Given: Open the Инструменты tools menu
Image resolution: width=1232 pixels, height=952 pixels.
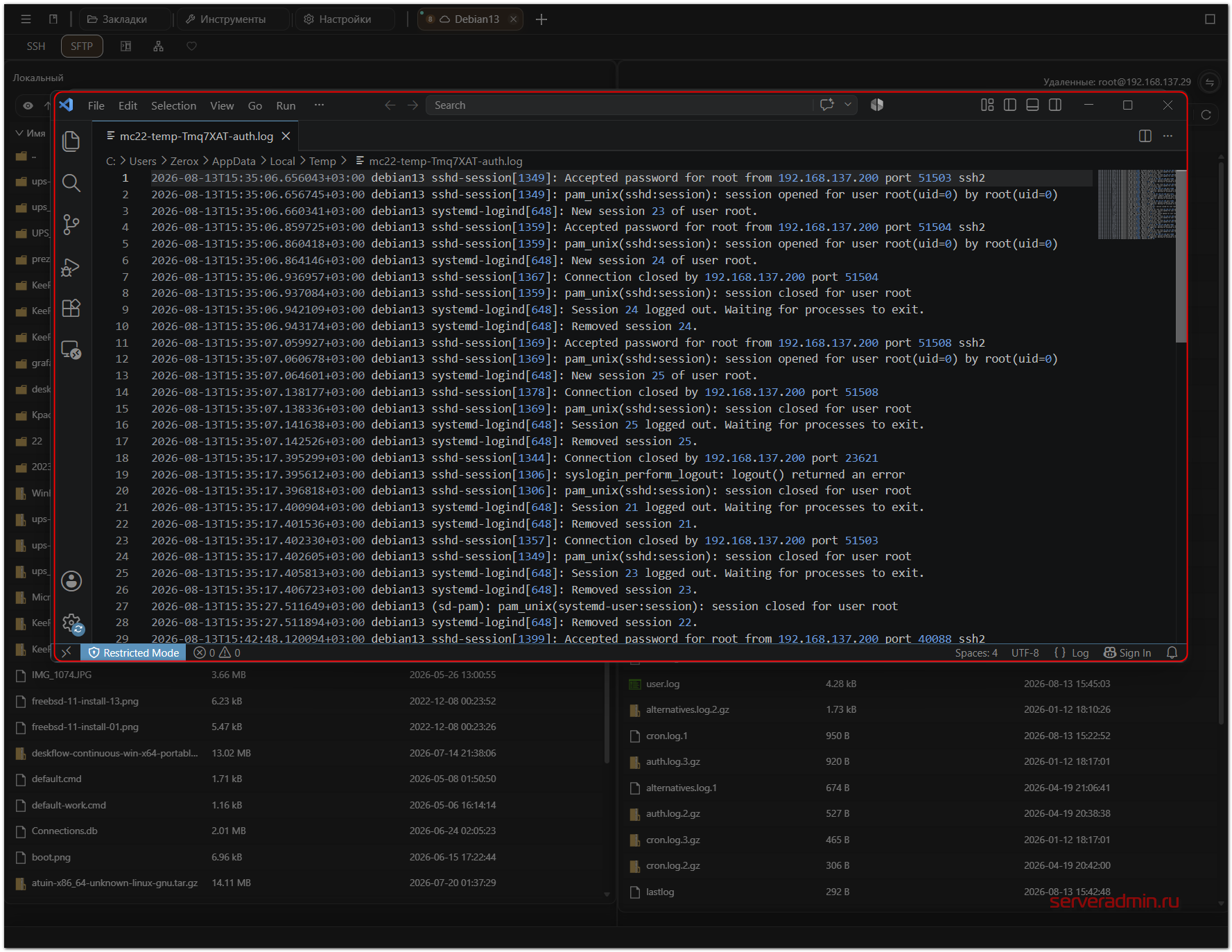Looking at the screenshot, I should [x=233, y=19].
